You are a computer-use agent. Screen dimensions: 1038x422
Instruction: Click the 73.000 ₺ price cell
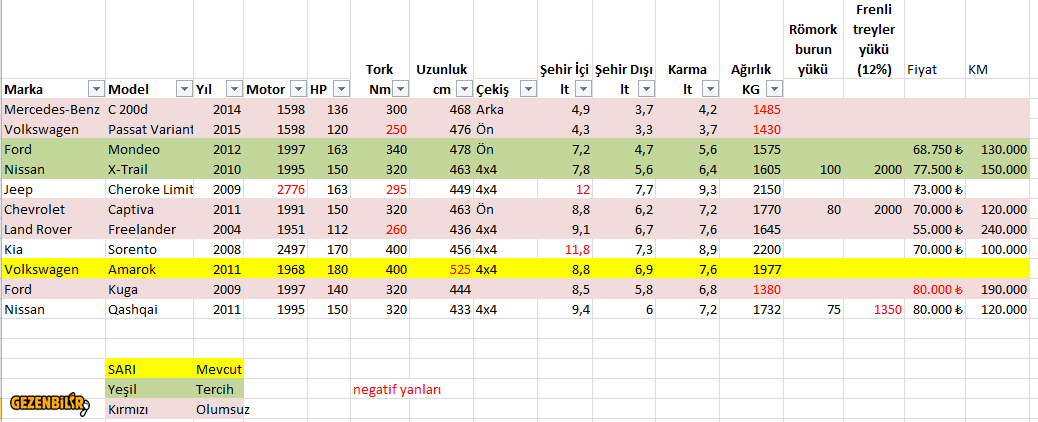point(936,190)
